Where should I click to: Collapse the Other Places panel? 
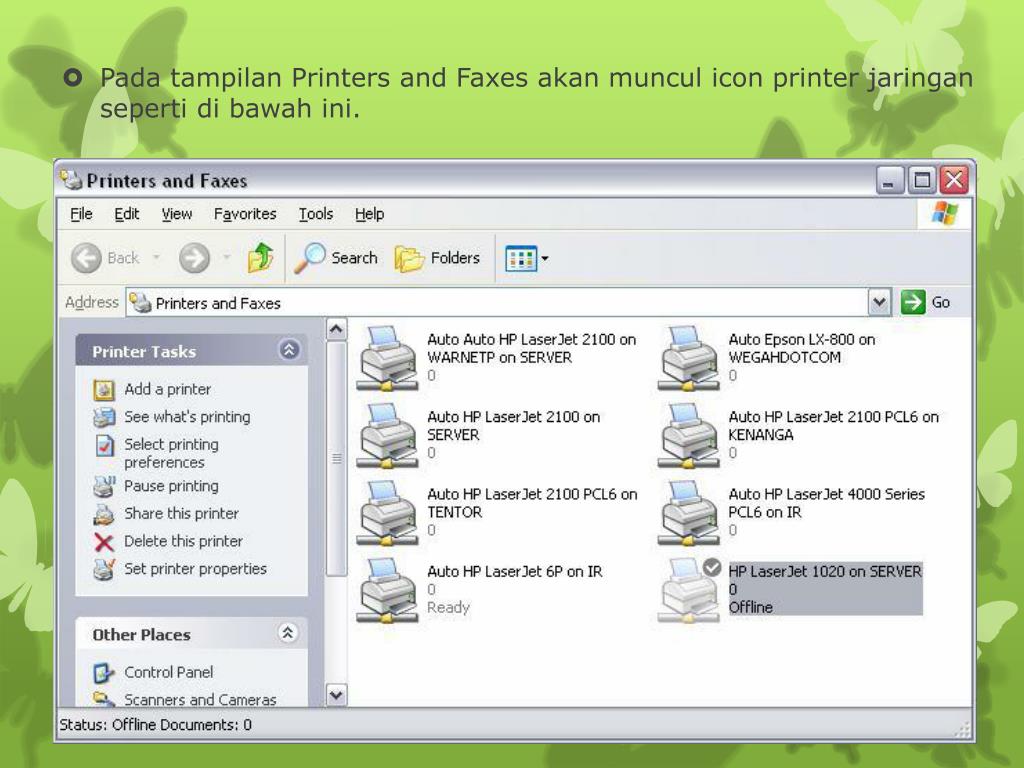288,633
